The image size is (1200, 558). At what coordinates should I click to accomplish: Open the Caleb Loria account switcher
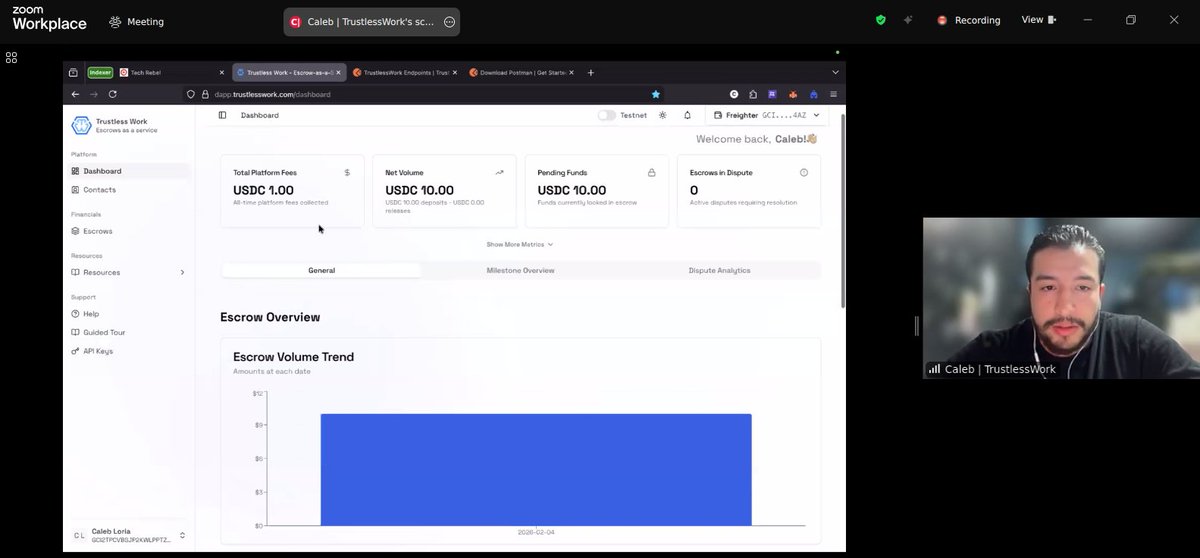click(129, 535)
